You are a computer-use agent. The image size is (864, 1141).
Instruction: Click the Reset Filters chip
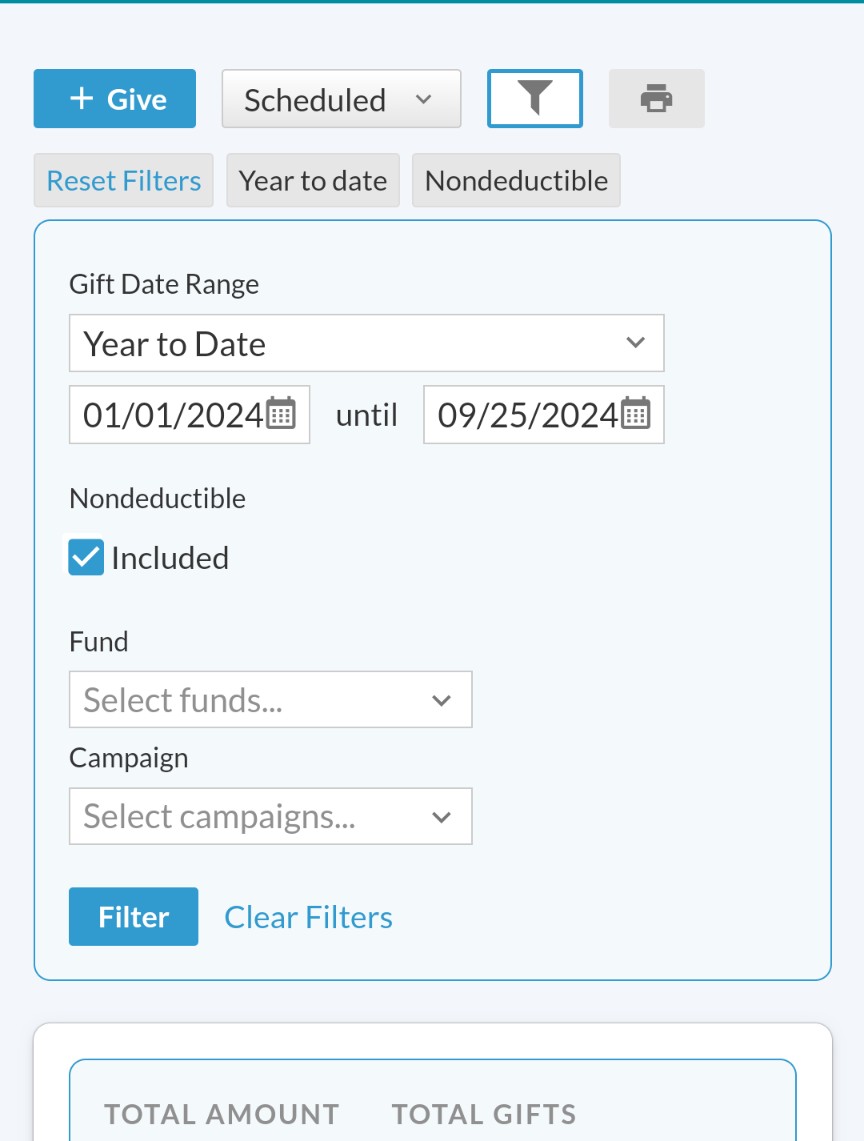coord(124,180)
